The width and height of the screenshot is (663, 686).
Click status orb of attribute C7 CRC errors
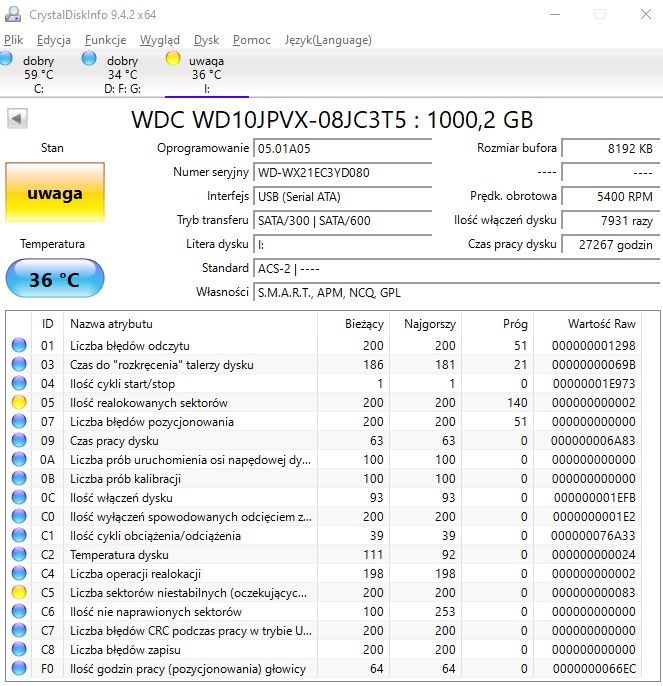(x=19, y=630)
